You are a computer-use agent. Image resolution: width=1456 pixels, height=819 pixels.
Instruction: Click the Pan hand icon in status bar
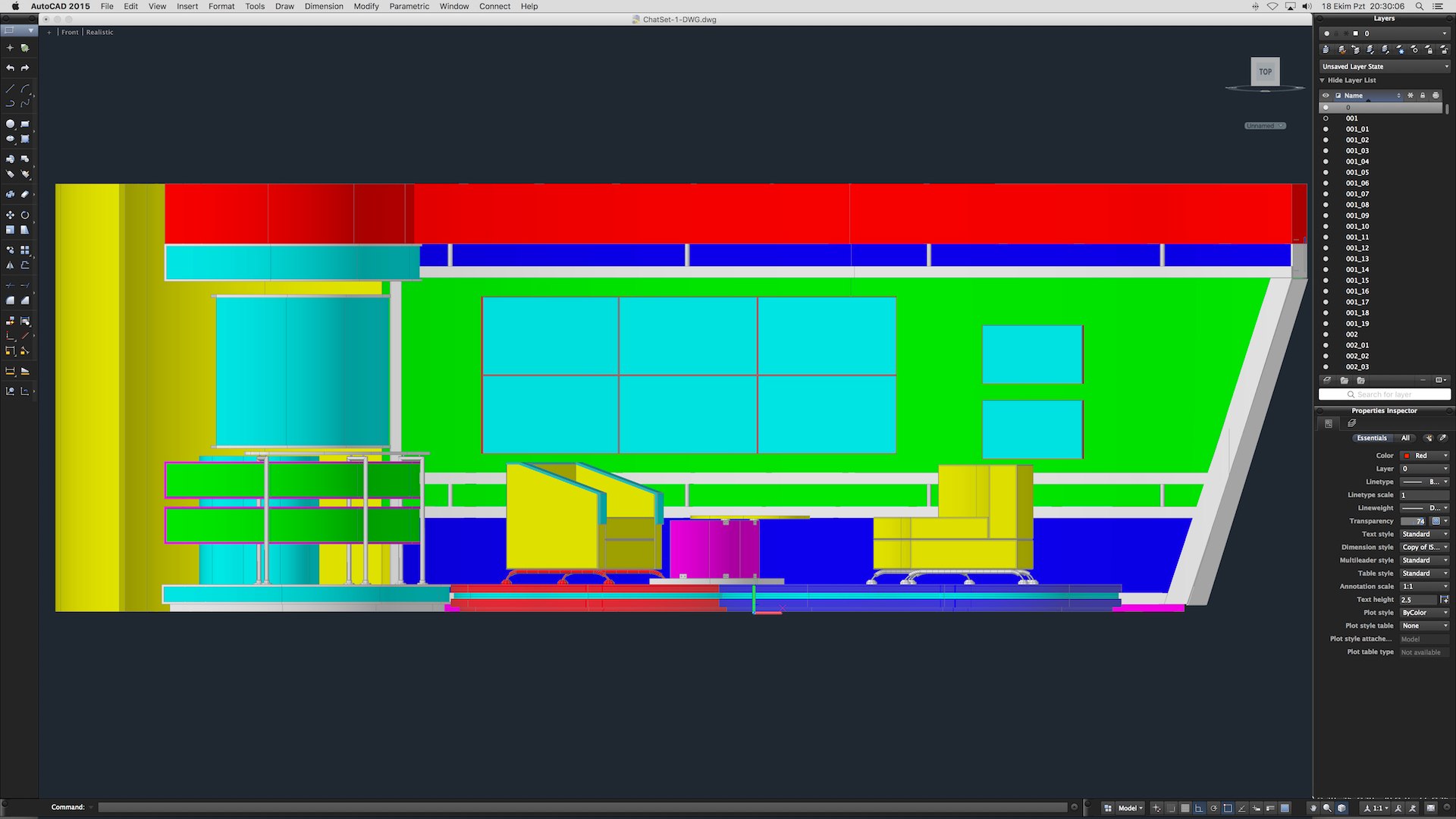(x=1313, y=808)
